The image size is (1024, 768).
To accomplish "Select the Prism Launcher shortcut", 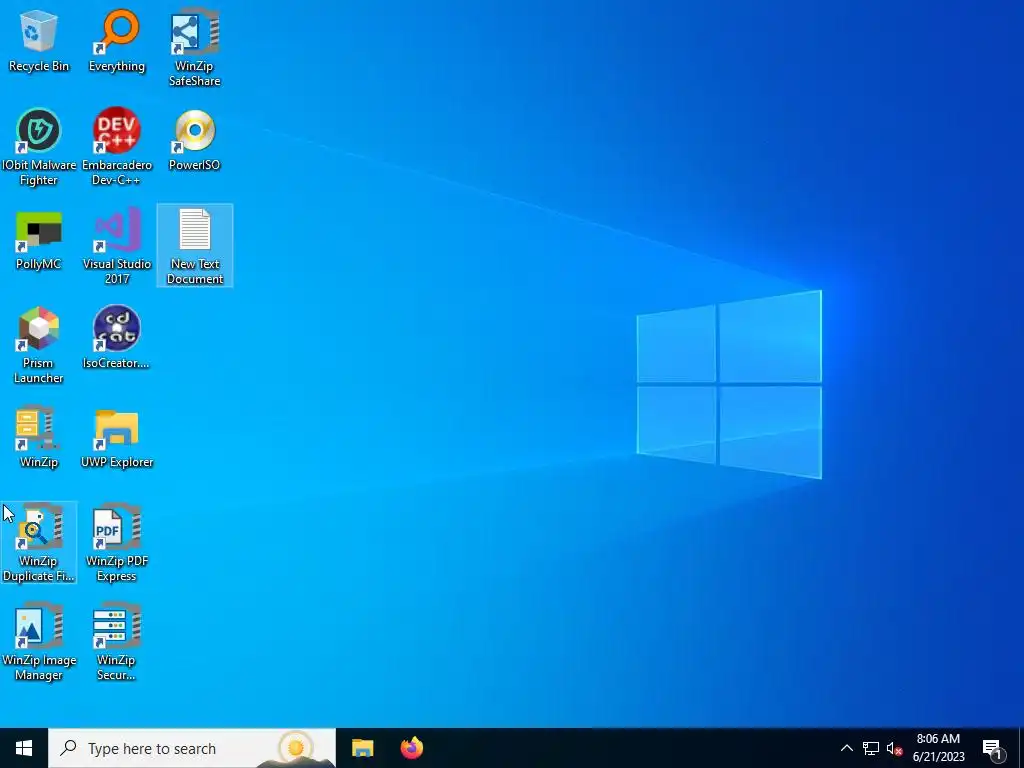I will pyautogui.click(x=39, y=345).
